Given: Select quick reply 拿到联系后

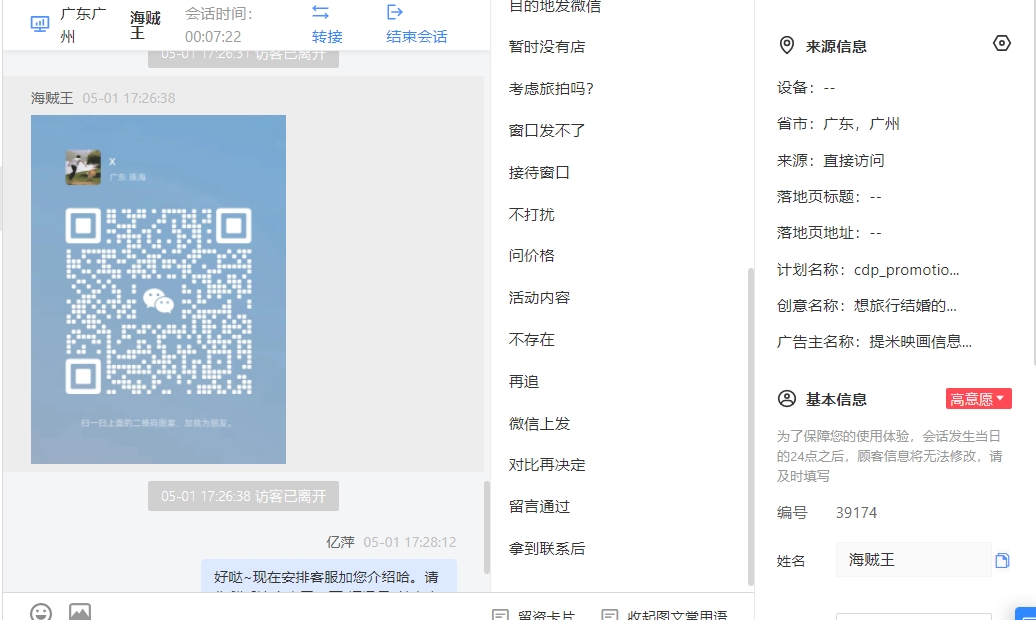Looking at the screenshot, I should pyautogui.click(x=547, y=549).
